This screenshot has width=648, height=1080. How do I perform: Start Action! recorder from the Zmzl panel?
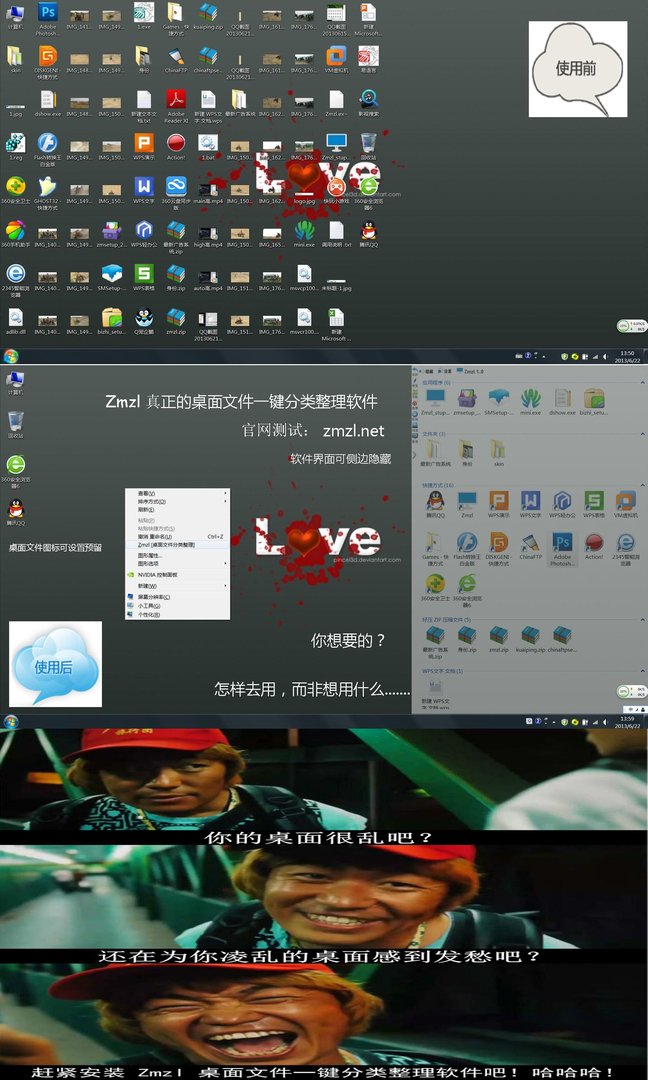point(594,544)
